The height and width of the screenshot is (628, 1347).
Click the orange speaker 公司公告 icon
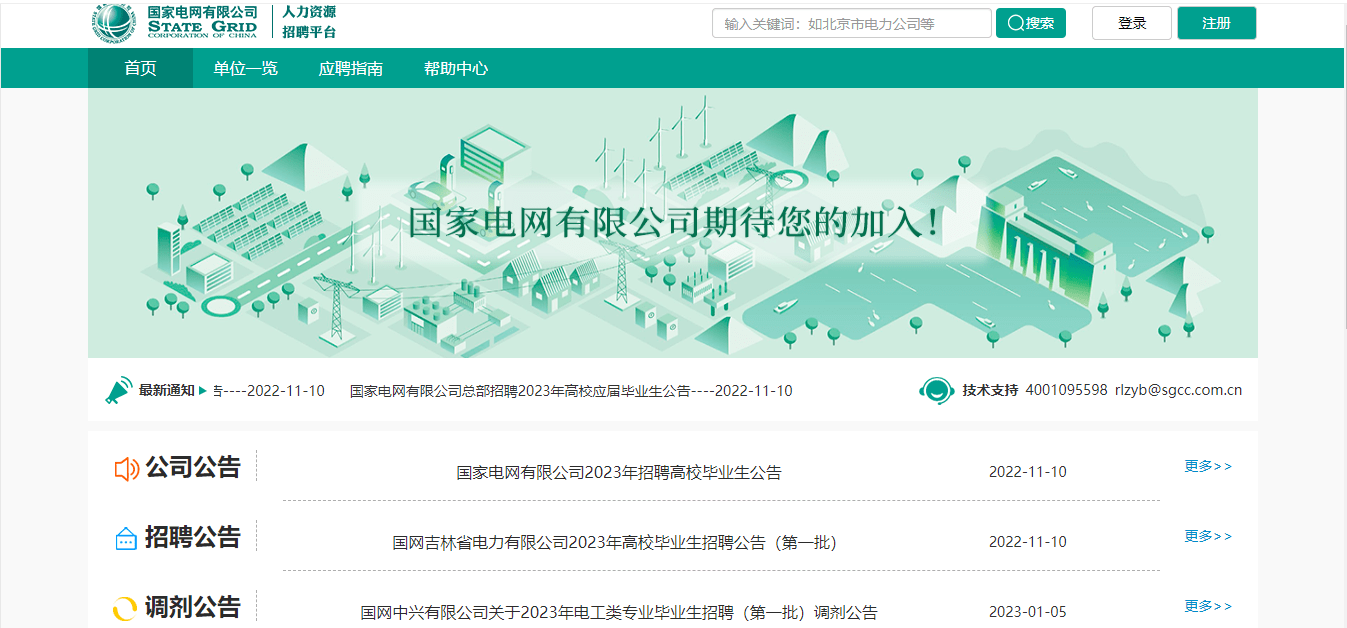(x=126, y=469)
